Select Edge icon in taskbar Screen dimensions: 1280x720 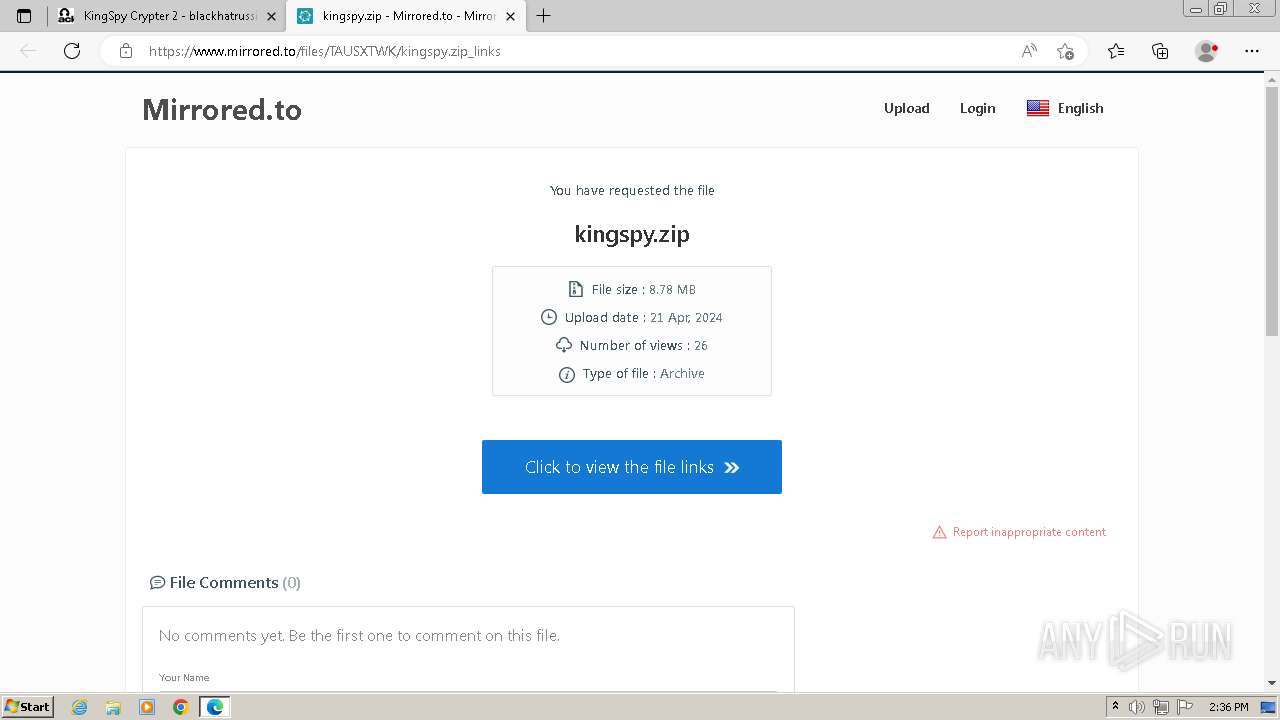(x=215, y=707)
